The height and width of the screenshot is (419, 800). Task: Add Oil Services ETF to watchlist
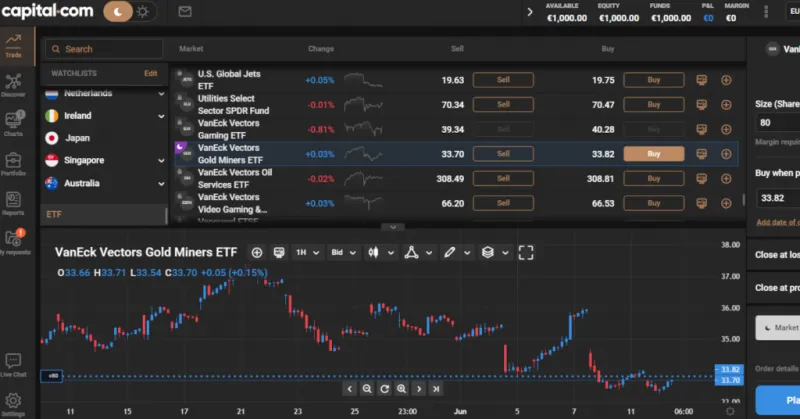pos(726,179)
